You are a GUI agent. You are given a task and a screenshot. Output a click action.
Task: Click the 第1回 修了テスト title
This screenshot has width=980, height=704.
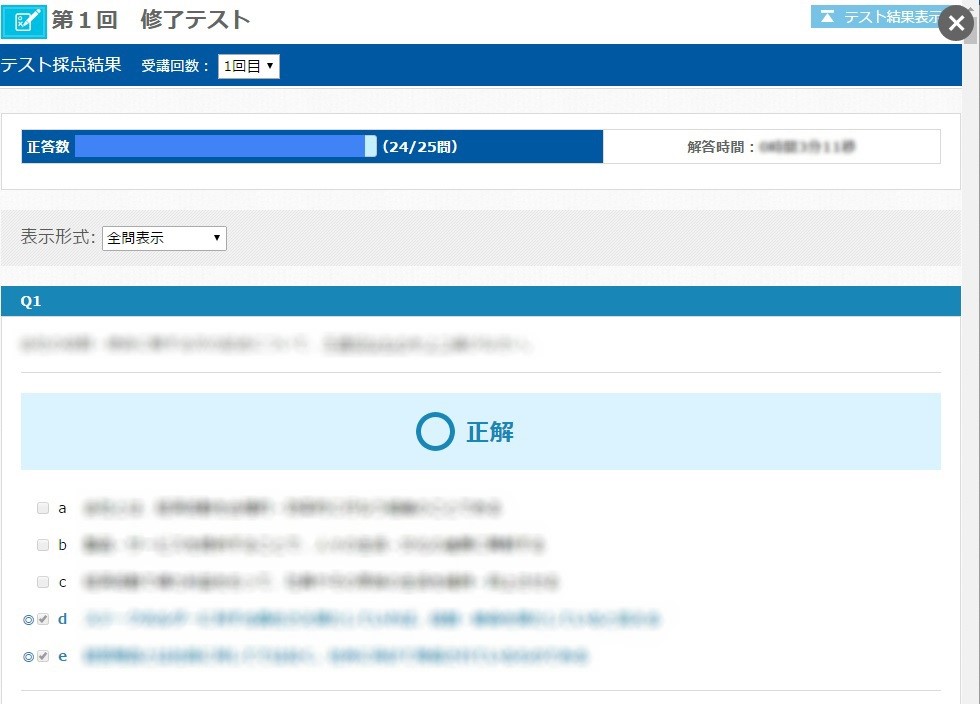pyautogui.click(x=151, y=20)
